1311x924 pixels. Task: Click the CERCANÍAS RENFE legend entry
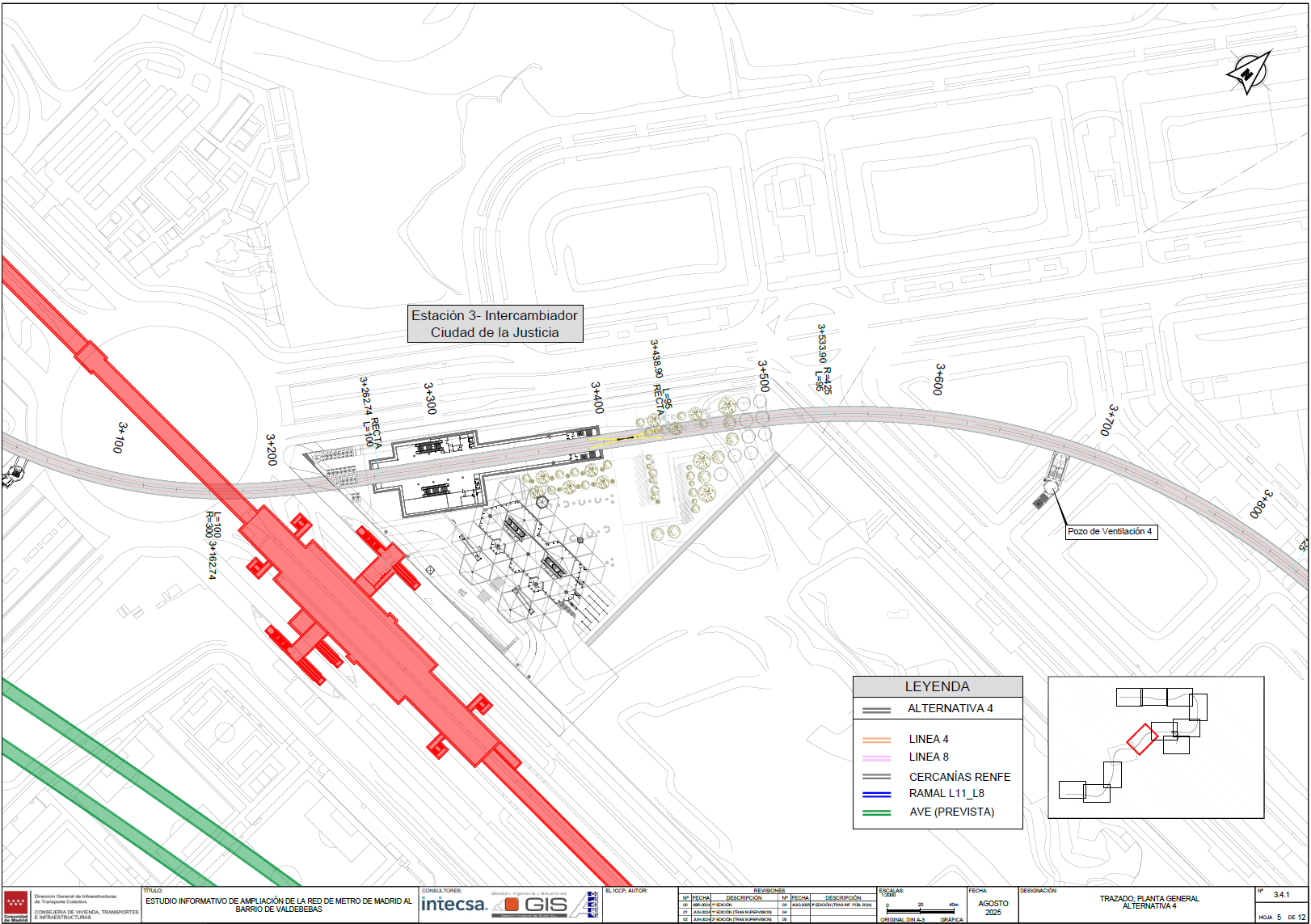tap(959, 777)
